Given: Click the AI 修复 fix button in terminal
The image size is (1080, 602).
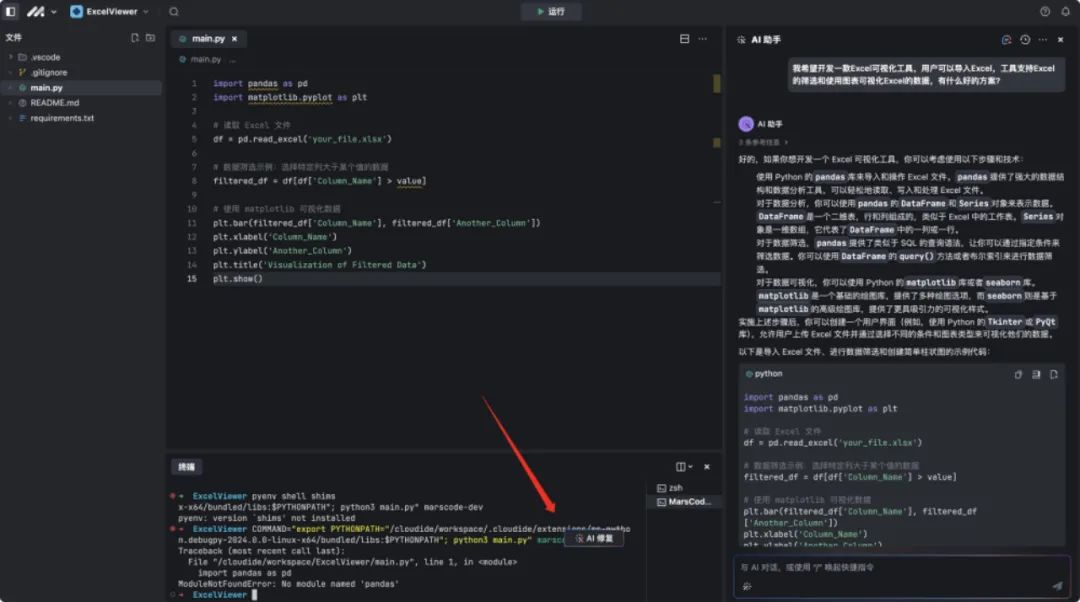Looking at the screenshot, I should (594, 539).
